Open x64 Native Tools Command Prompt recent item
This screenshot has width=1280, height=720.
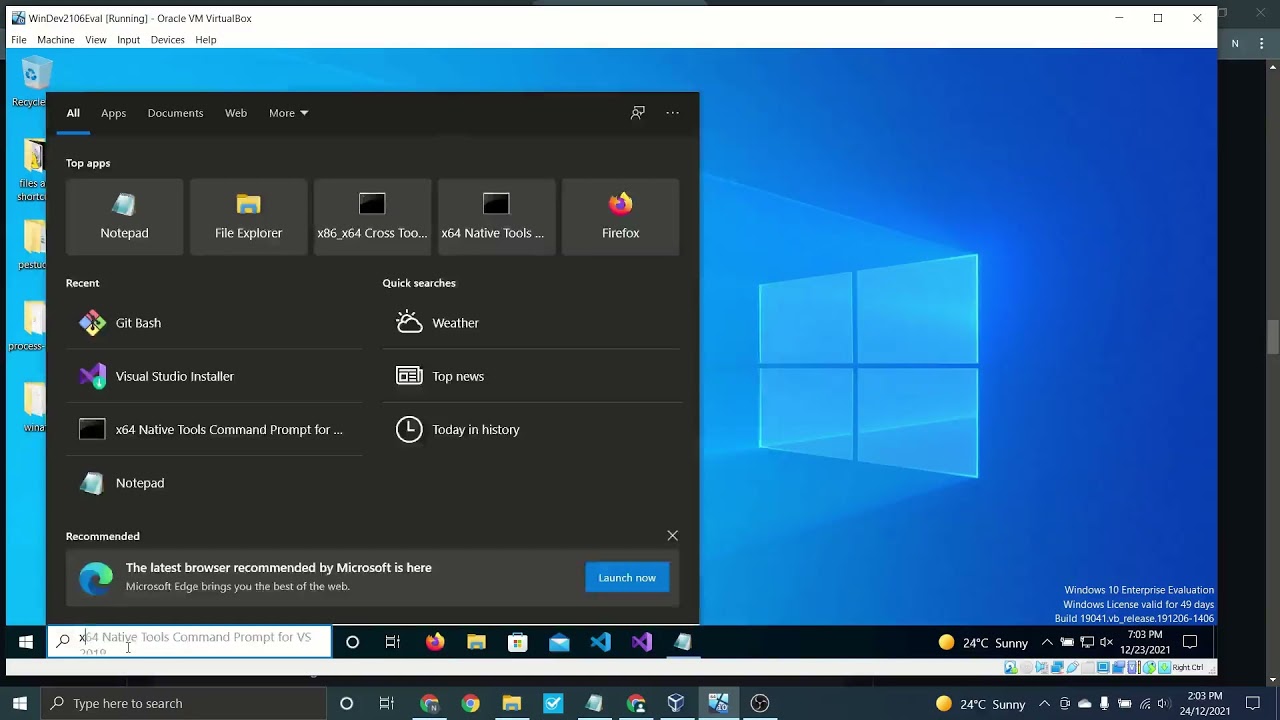[214, 429]
